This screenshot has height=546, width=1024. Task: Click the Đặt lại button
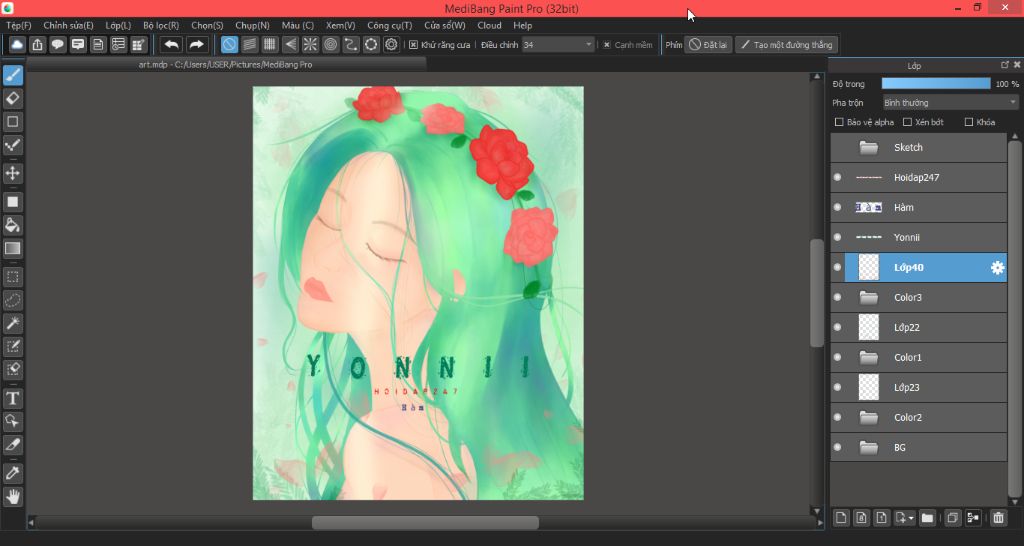click(x=708, y=44)
